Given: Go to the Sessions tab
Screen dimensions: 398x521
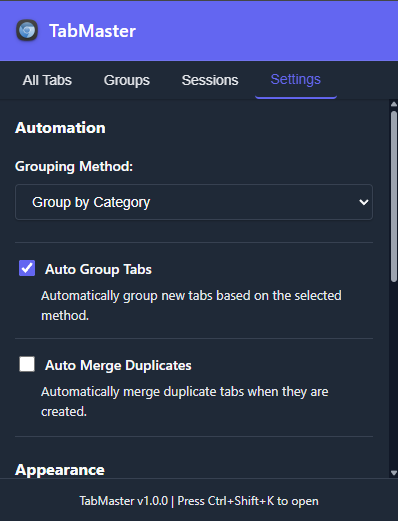Looking at the screenshot, I should (x=210, y=80).
